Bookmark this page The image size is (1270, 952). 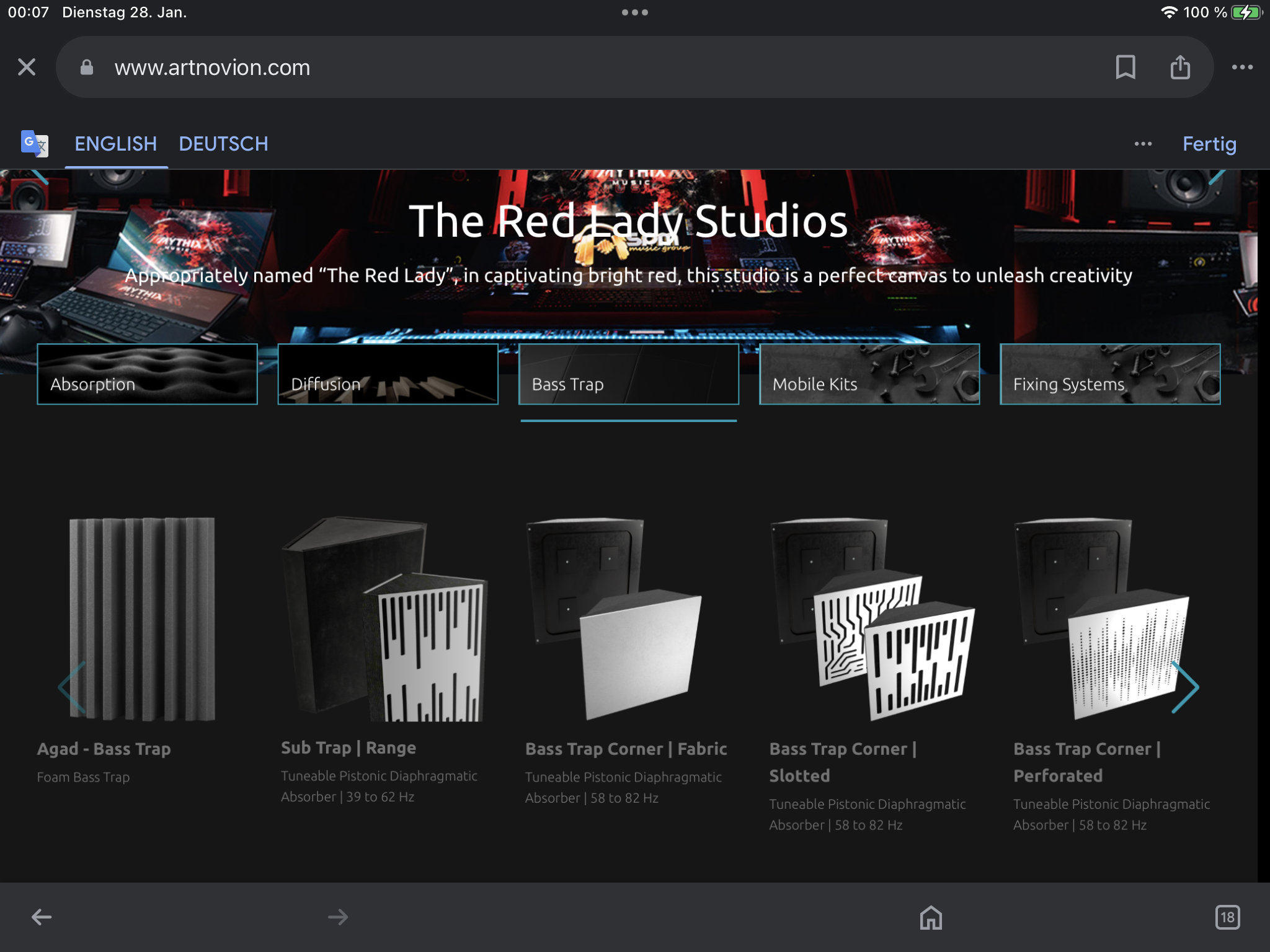1126,67
